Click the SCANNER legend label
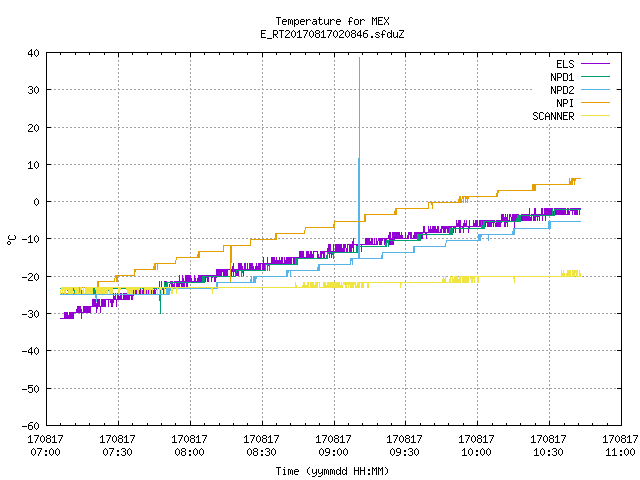The width and height of the screenshot is (640, 480). pyautogui.click(x=553, y=116)
